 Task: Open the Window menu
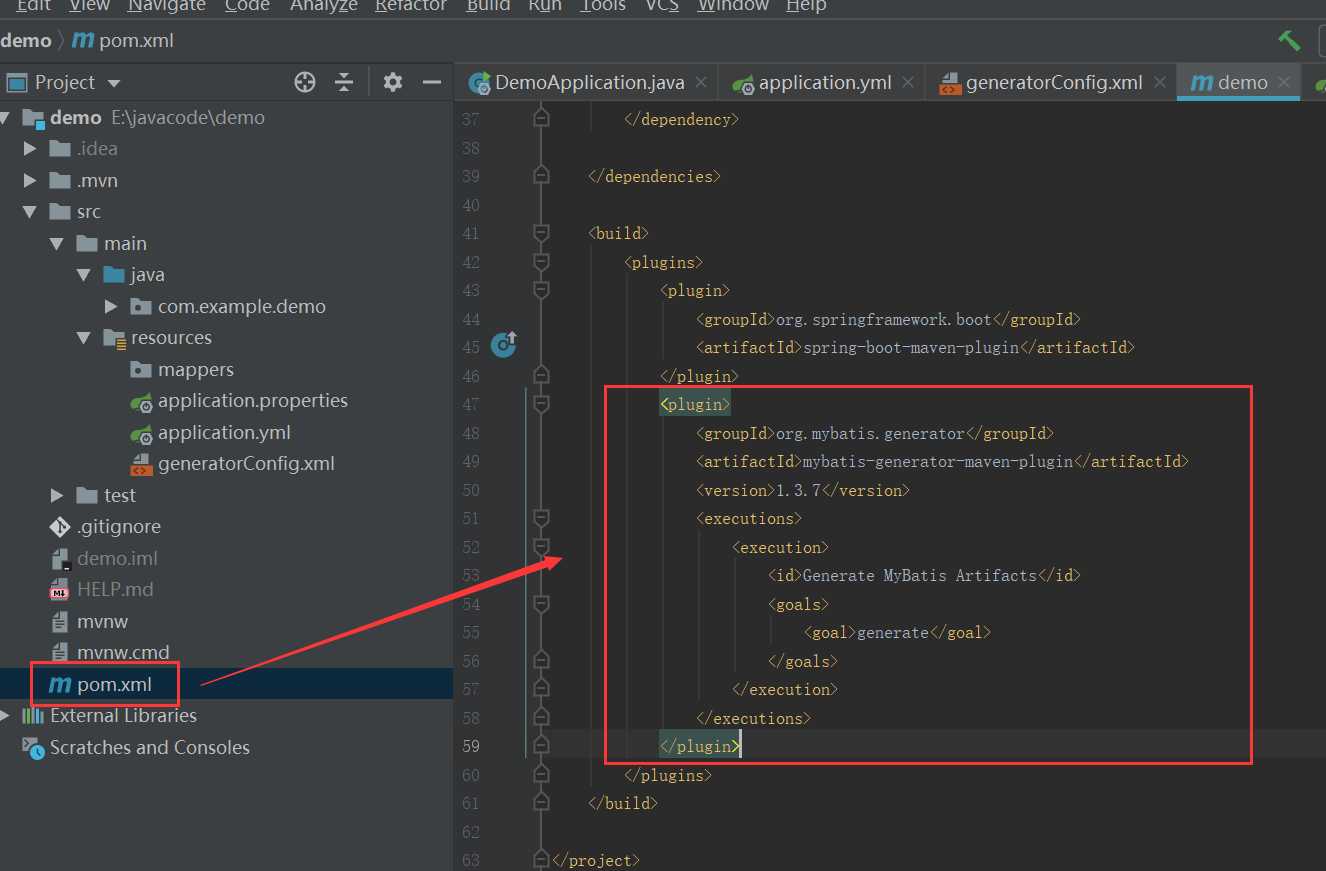pos(733,6)
